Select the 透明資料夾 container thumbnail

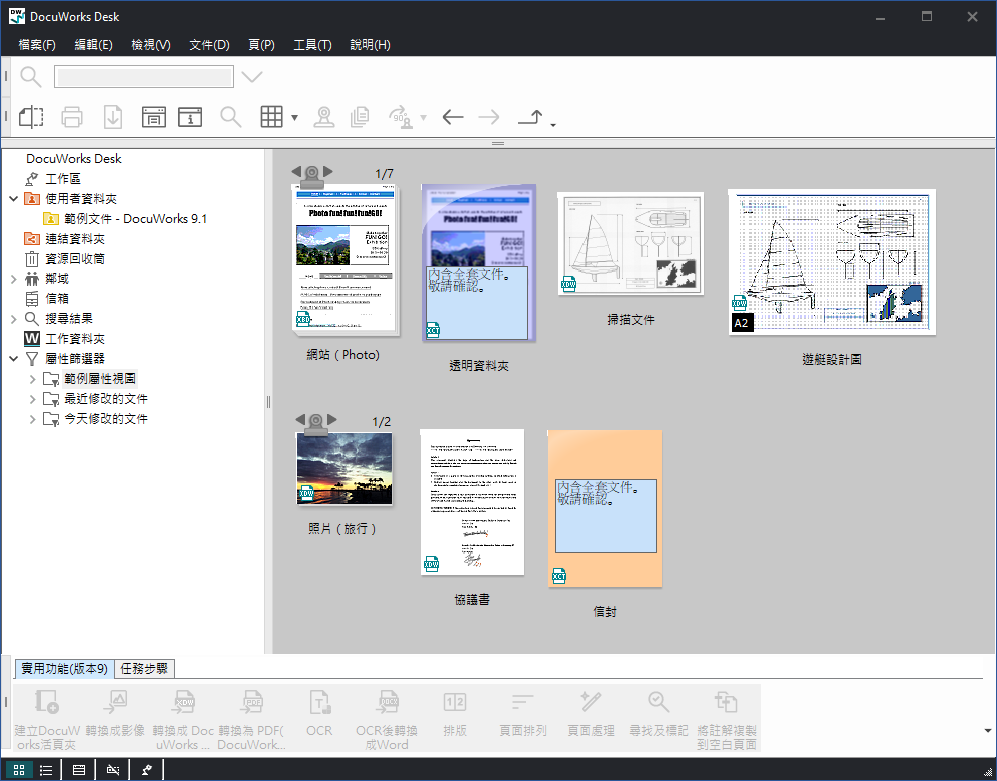tap(479, 263)
